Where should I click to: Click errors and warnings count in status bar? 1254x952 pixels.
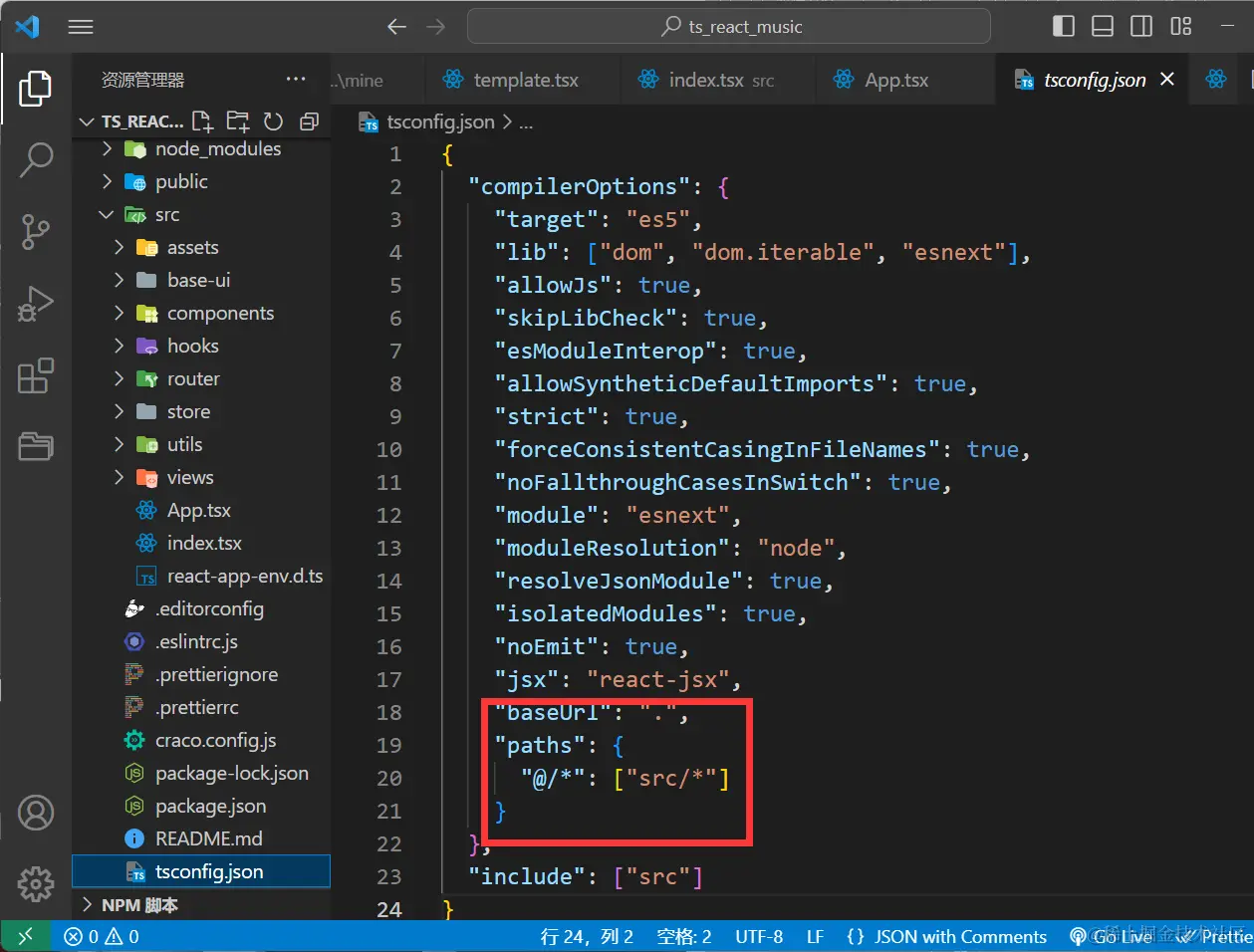point(102,936)
